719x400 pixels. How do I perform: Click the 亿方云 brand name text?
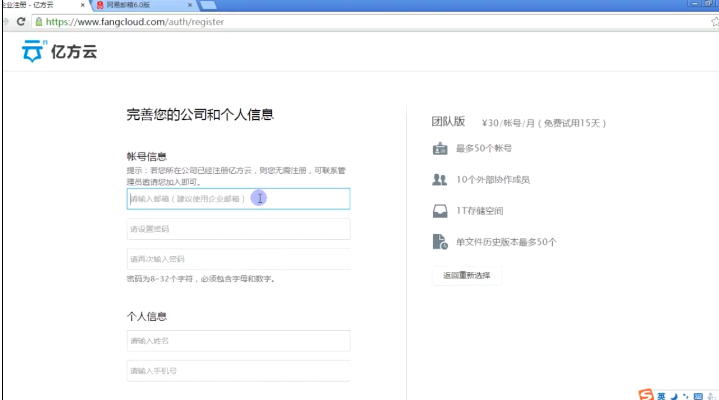[74, 52]
